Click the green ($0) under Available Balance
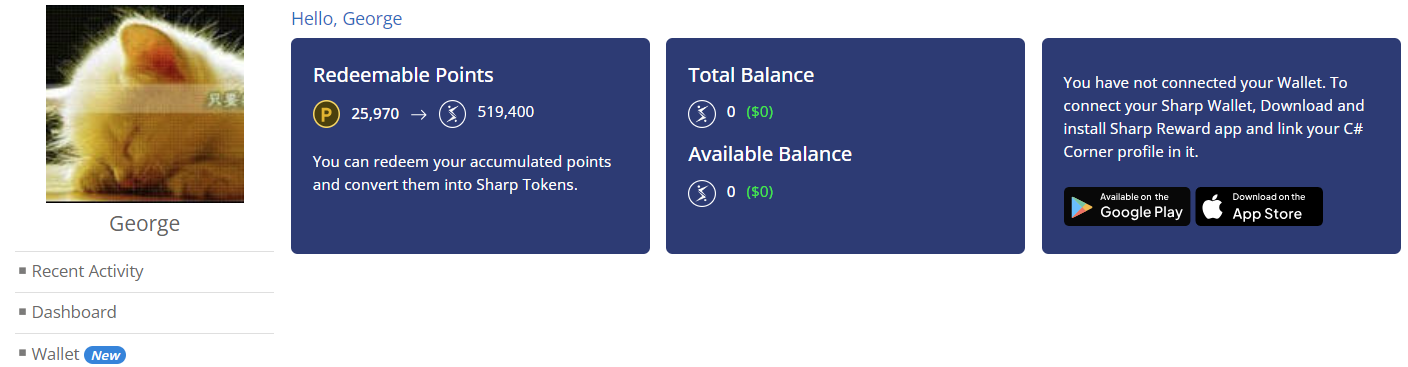Viewport: 1408px width, 367px height. [x=760, y=192]
